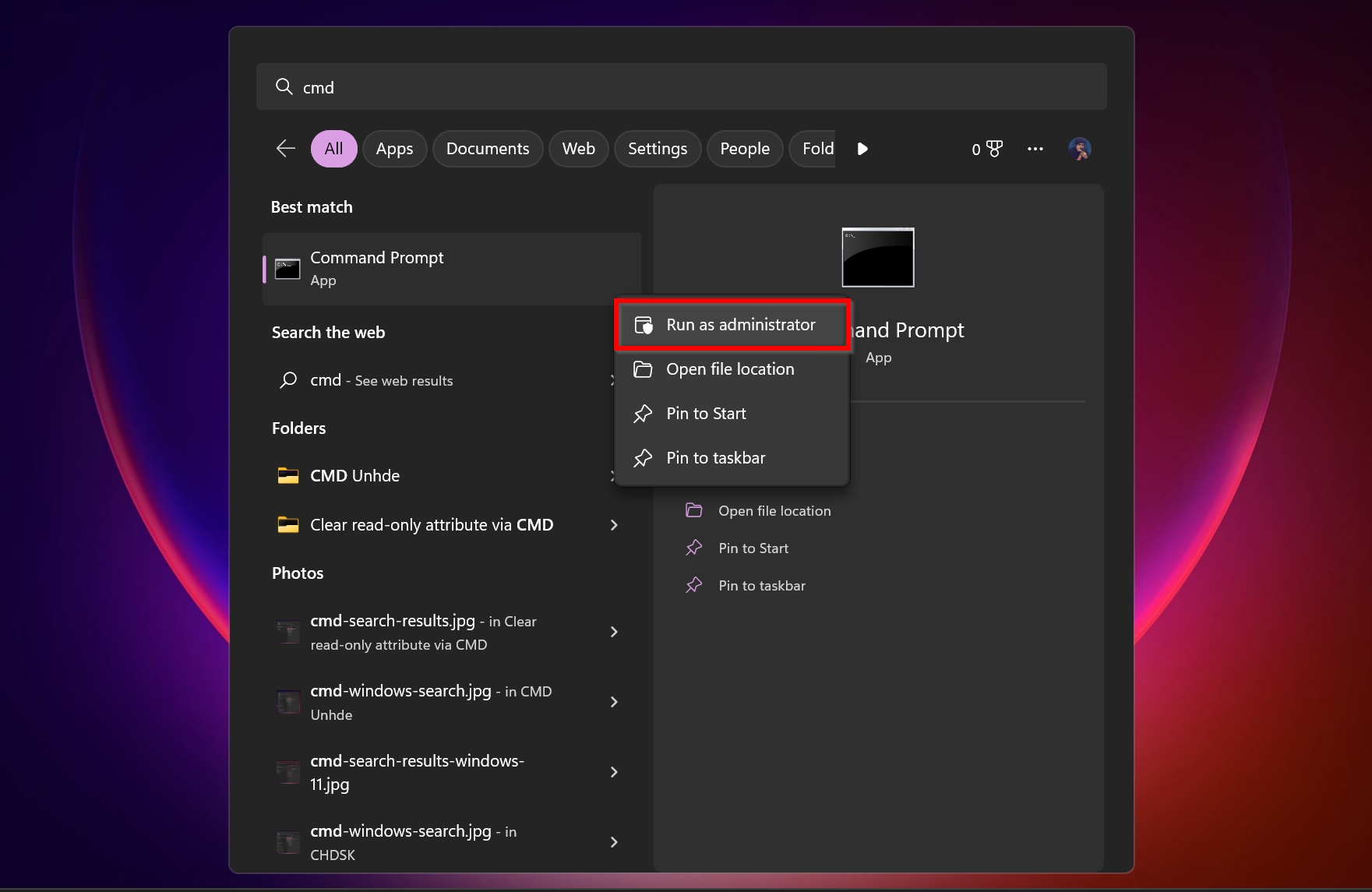Viewport: 1372px width, 892px height.
Task: Click the Command Prompt icon in Best match
Action: tap(287, 269)
